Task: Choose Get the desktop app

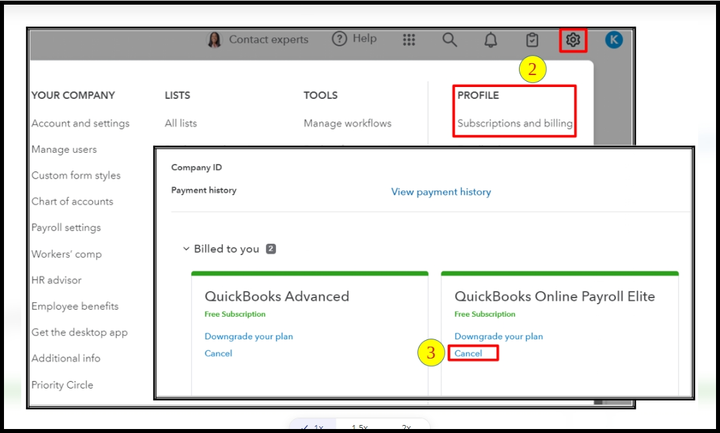Action: 79,332
